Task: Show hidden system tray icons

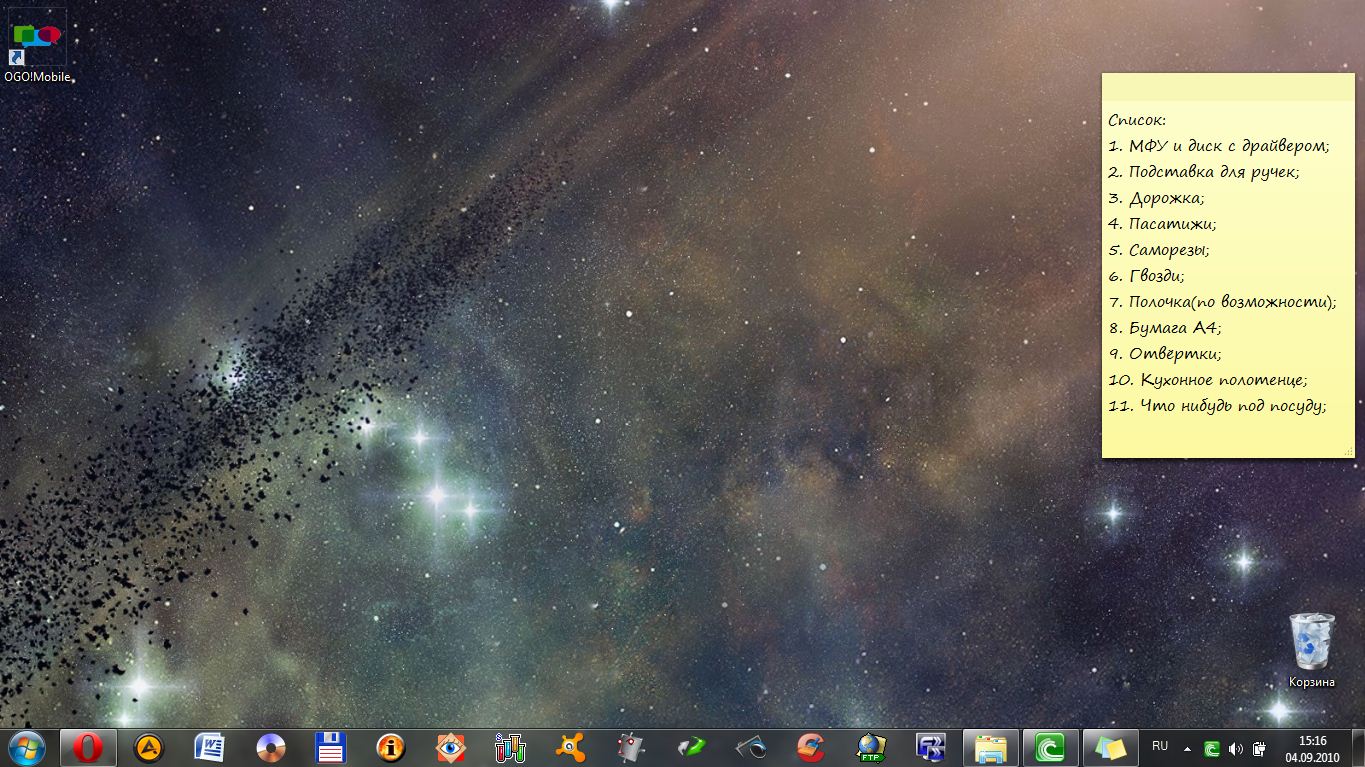Action: (x=1187, y=748)
